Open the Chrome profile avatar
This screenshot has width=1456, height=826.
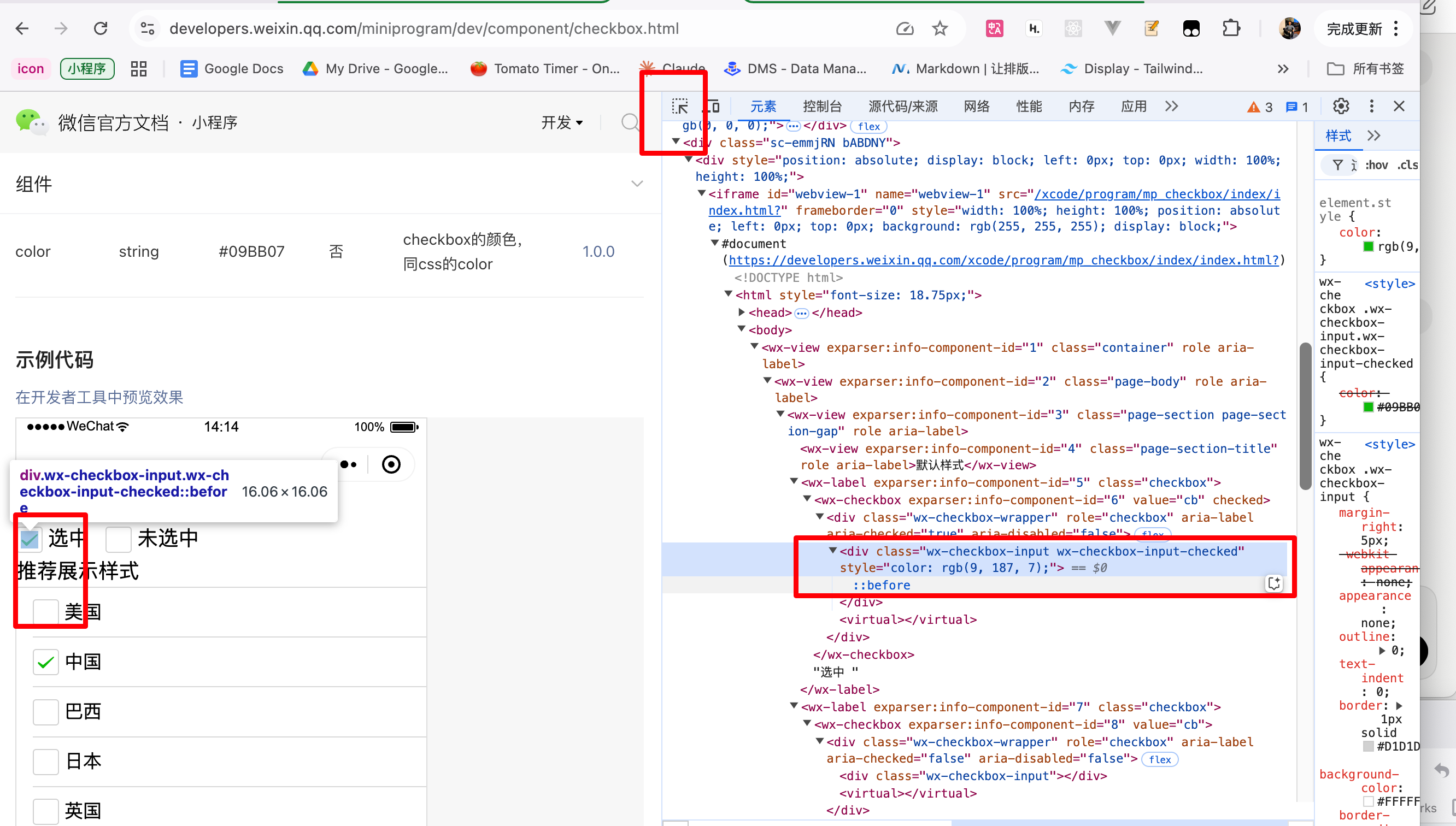(1290, 28)
